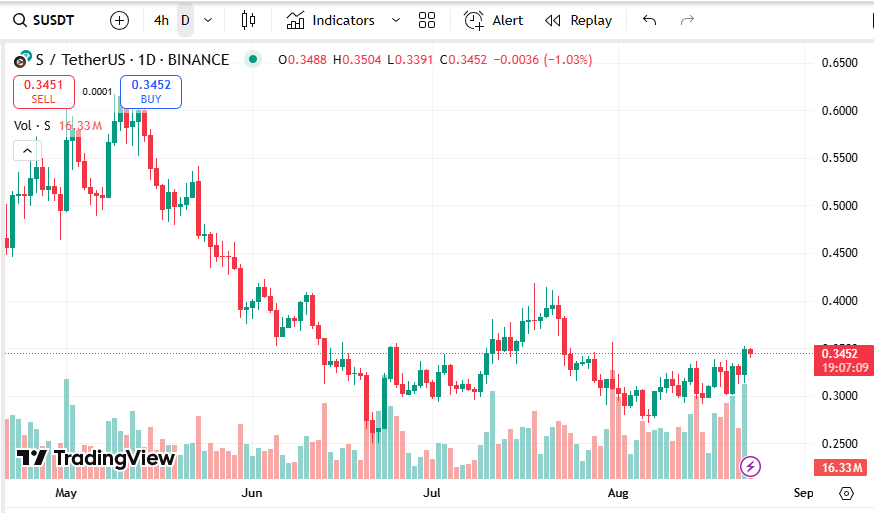This screenshot has height=513, width=874.
Task: Redo the last chart action
Action: [687, 20]
